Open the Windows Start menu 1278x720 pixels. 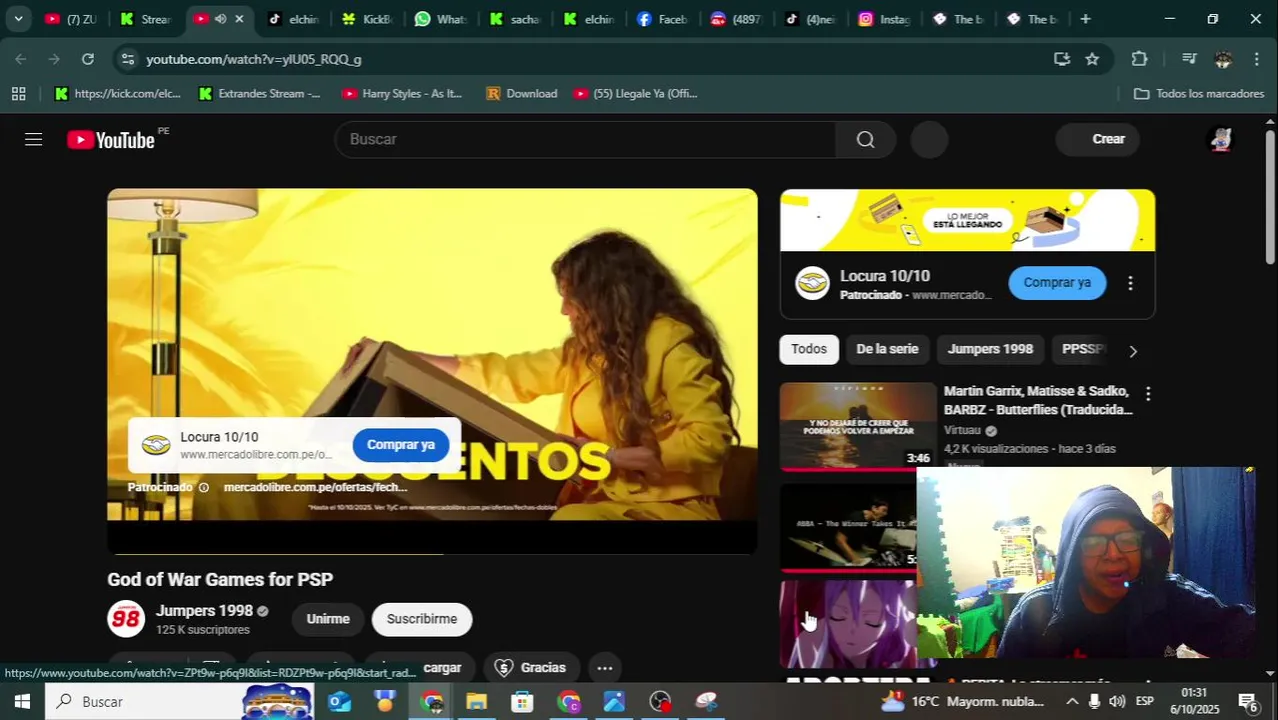21,701
